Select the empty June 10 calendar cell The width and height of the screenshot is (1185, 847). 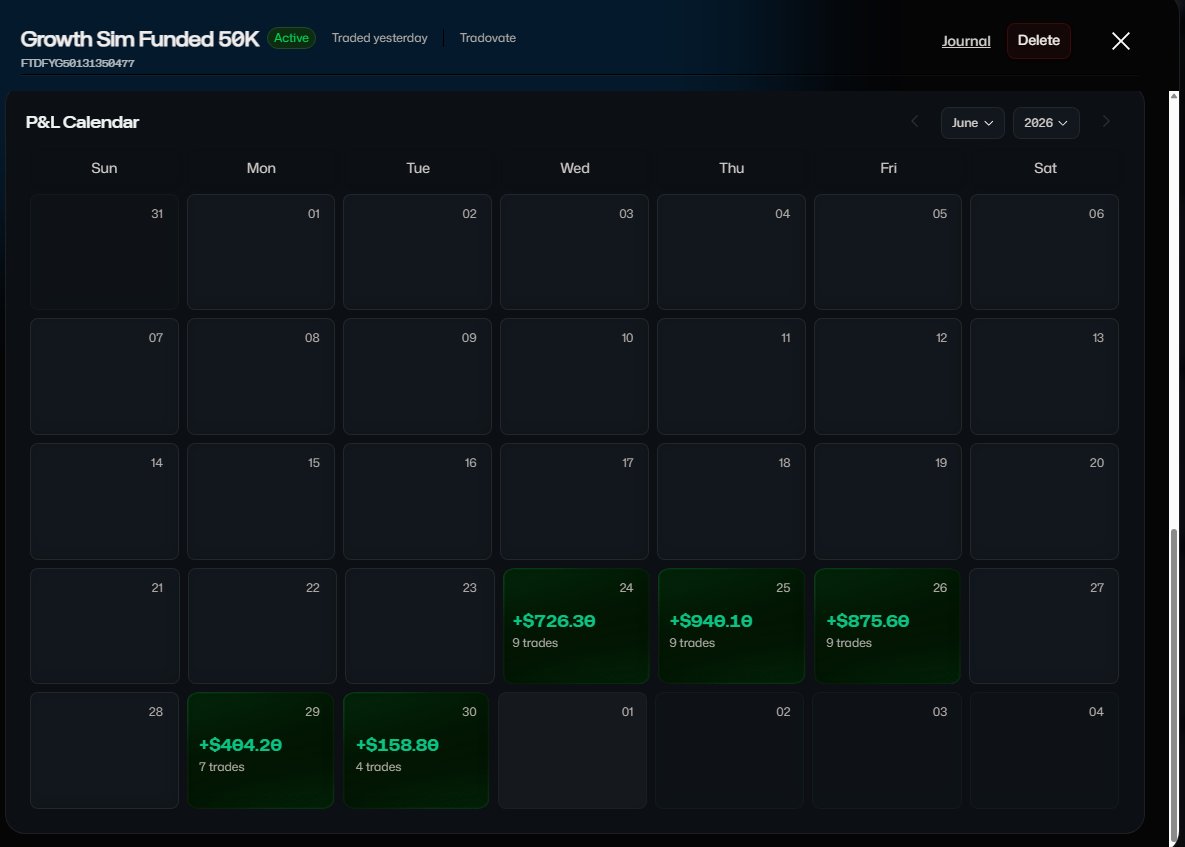[574, 376]
